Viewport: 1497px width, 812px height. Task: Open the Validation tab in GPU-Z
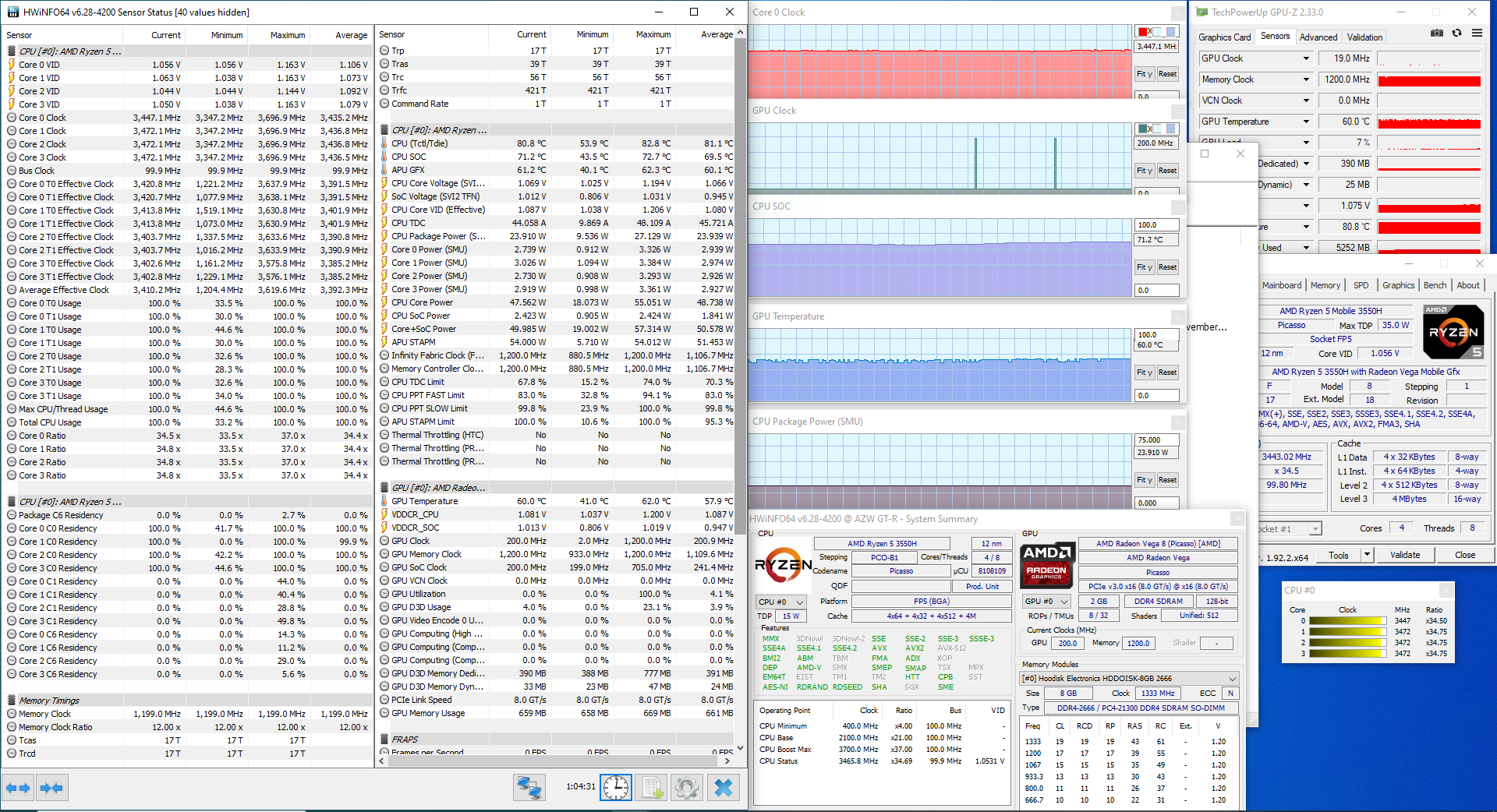click(1364, 37)
